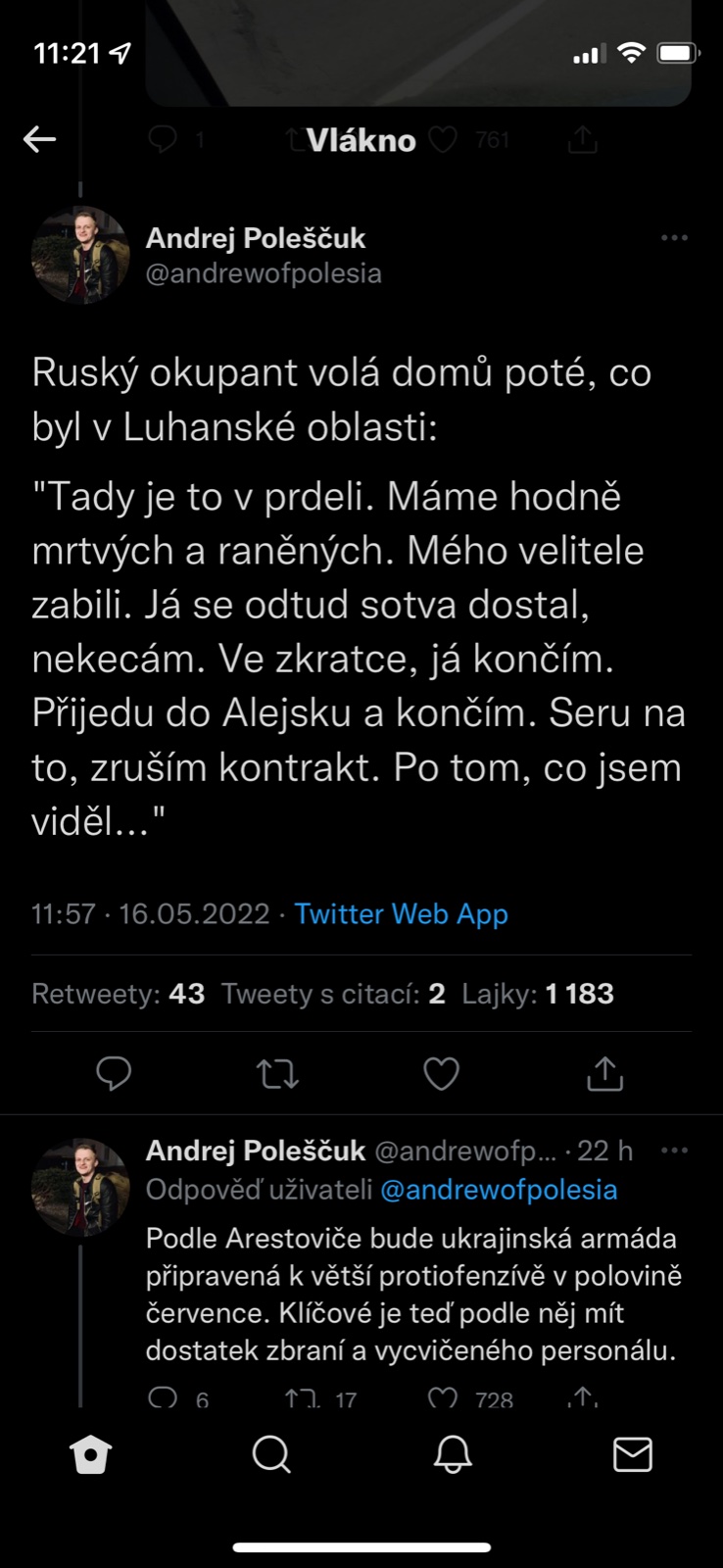This screenshot has width=723, height=1568.
Task: Reply to the main tweet
Action: point(114,1074)
